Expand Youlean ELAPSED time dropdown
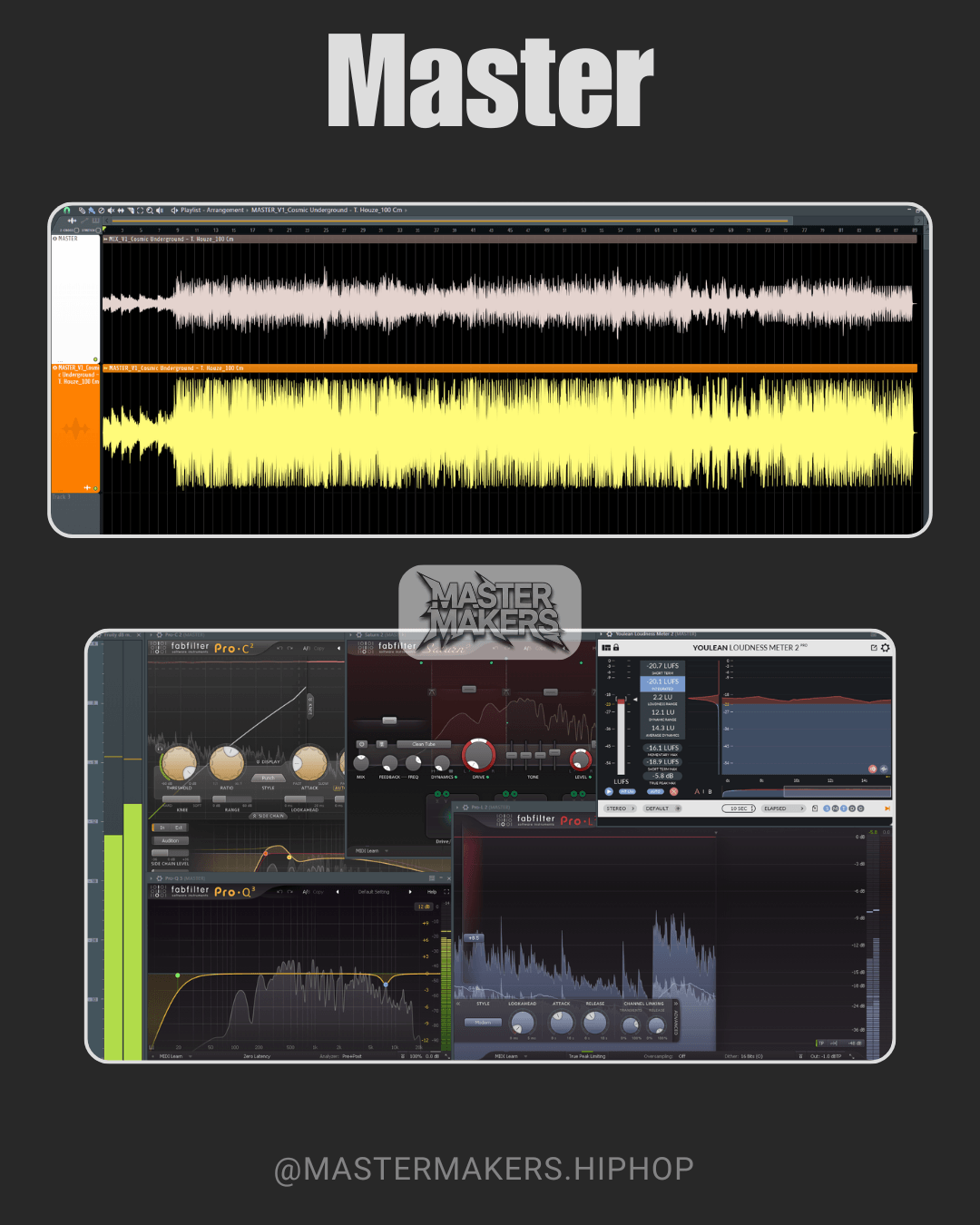 (x=784, y=808)
